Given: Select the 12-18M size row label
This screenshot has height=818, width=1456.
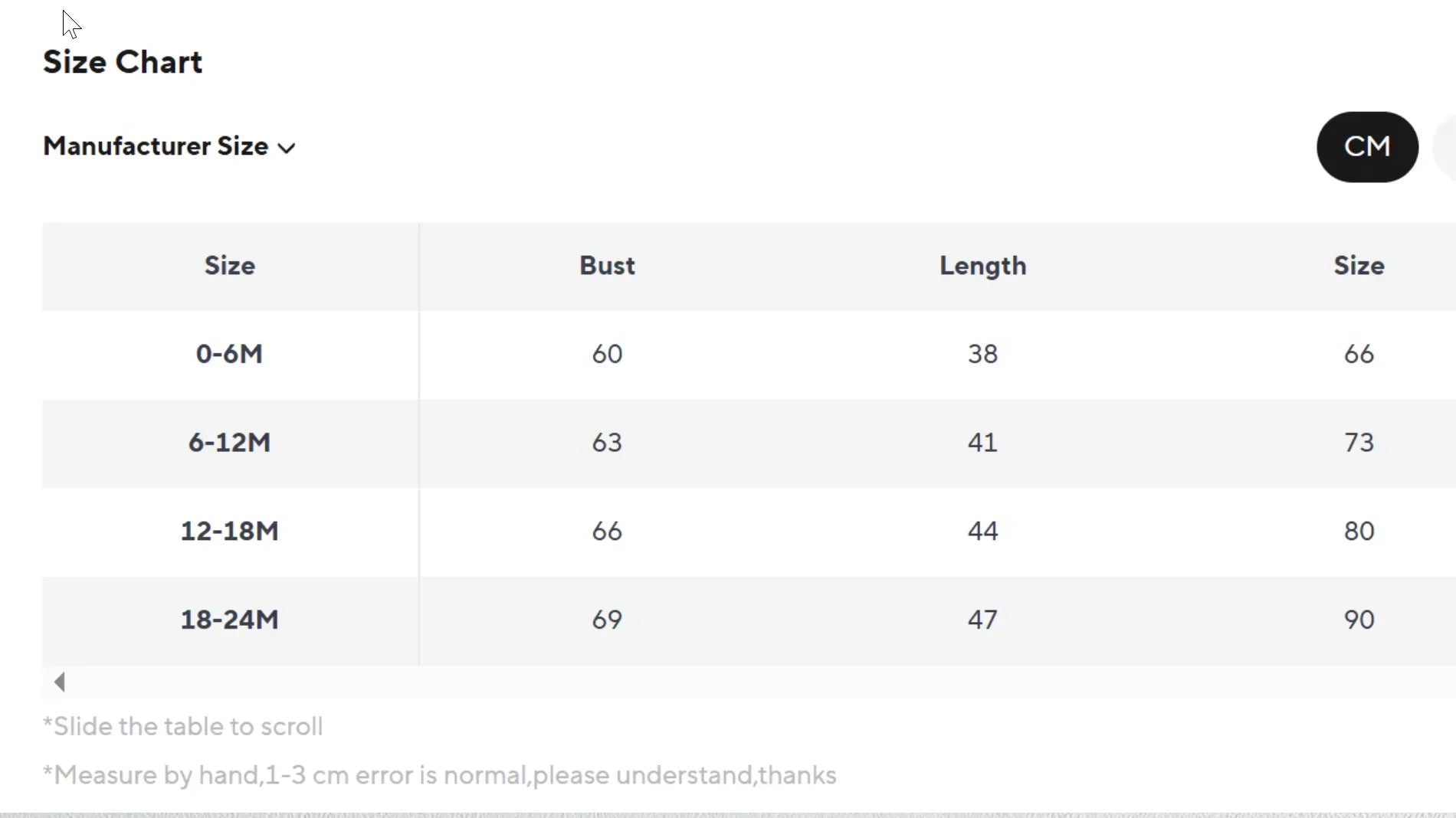Looking at the screenshot, I should pyautogui.click(x=230, y=531).
